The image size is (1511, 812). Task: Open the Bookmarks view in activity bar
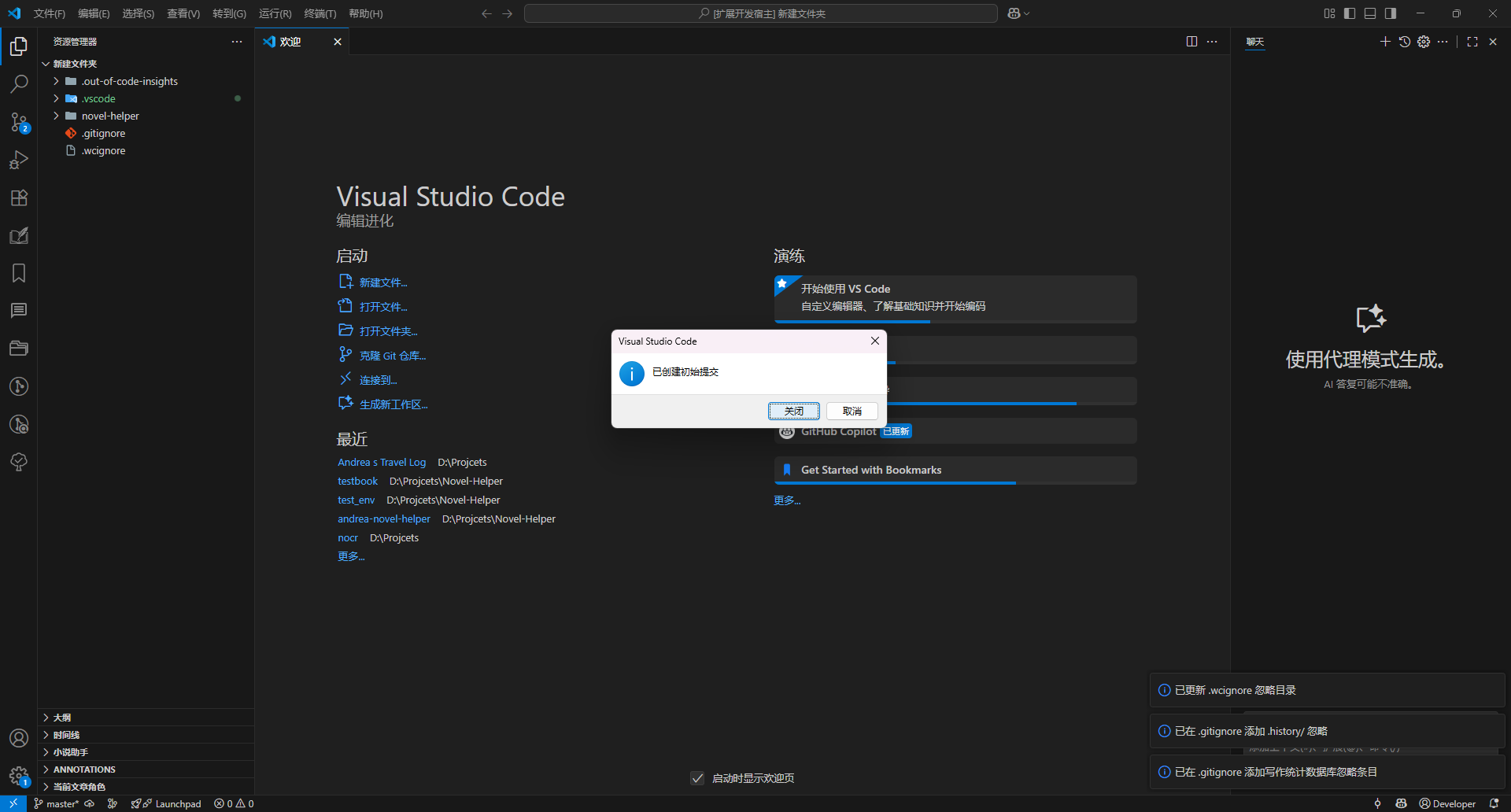(19, 273)
